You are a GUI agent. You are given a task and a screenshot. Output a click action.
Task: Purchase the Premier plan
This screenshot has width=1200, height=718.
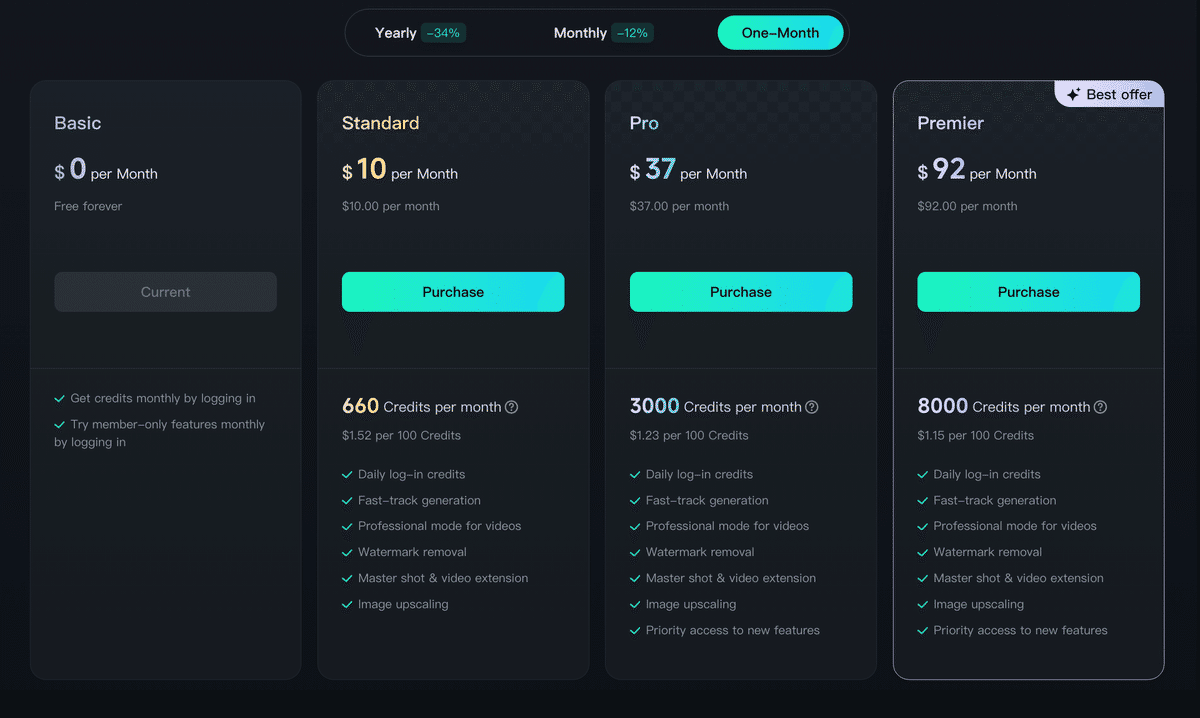click(x=1028, y=292)
